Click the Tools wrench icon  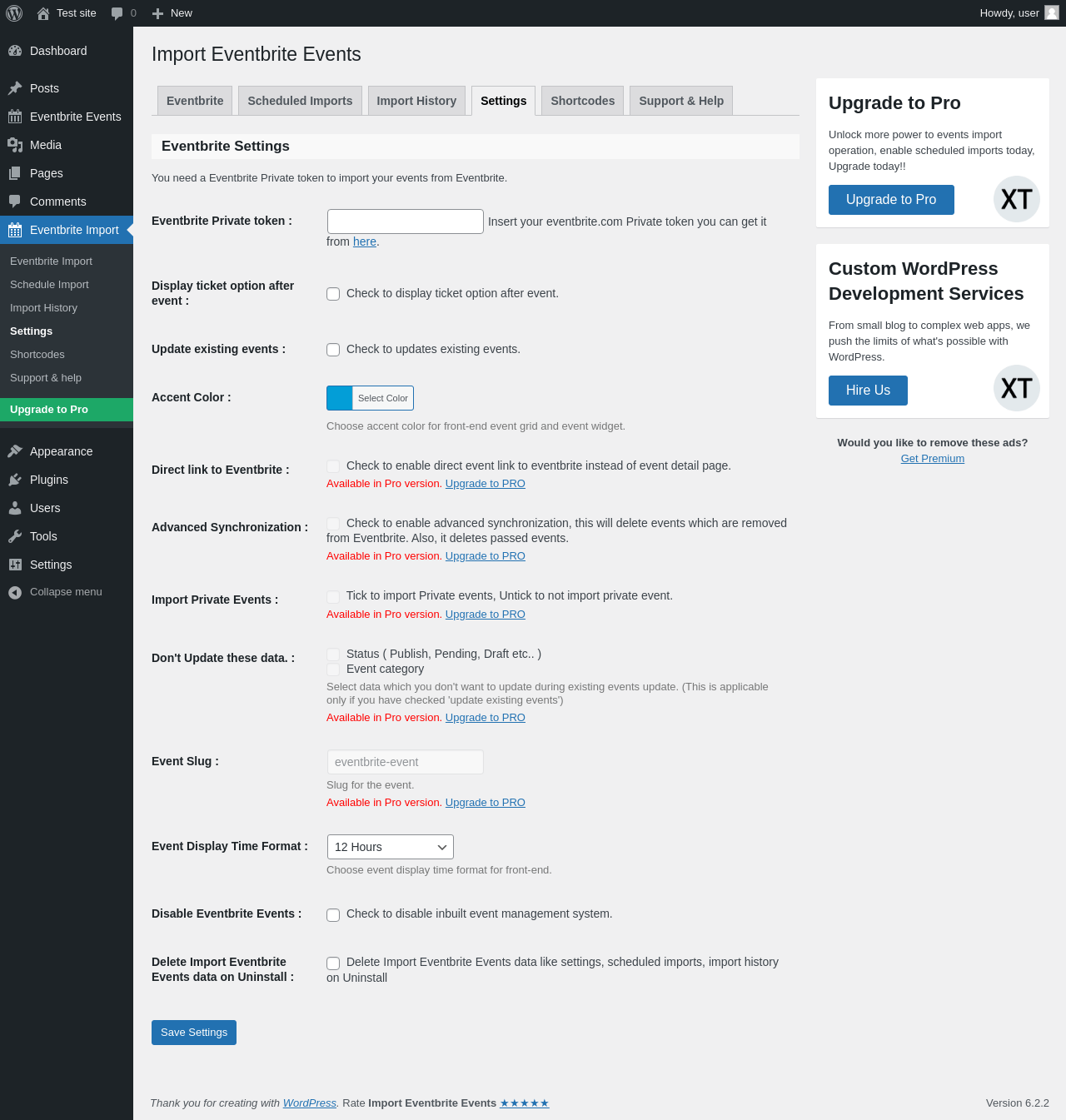15,536
